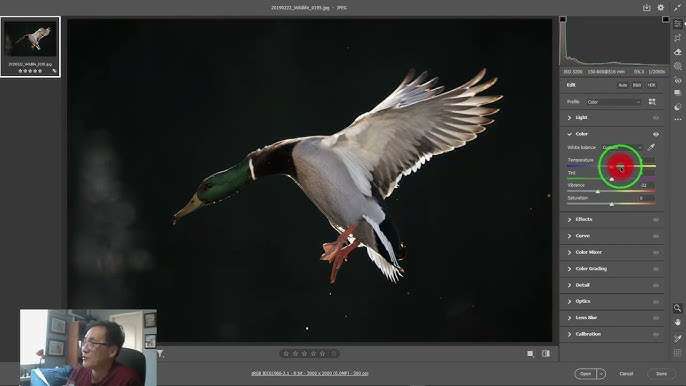Click the Vibrance slider handle
This screenshot has width=686, height=386.
coord(598,192)
